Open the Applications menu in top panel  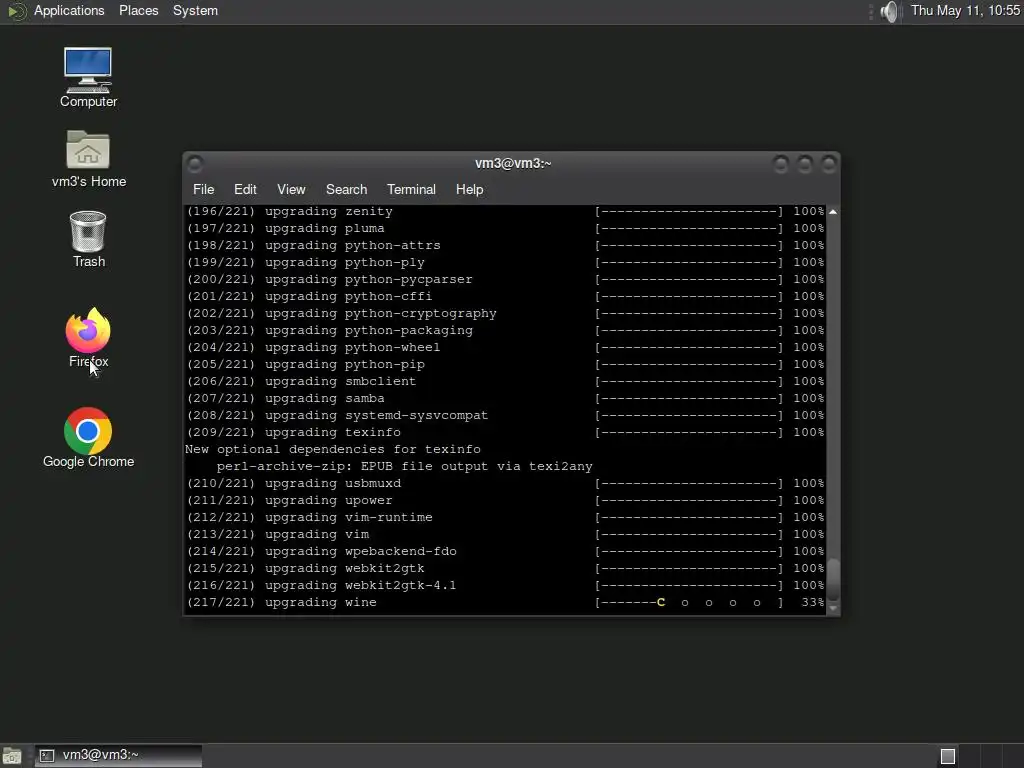pyautogui.click(x=69, y=10)
